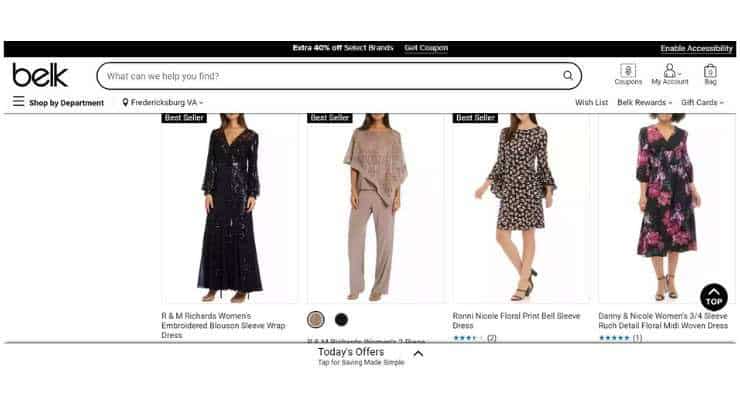
Task: Open Danny & Nicole floral midi image
Action: [666, 208]
